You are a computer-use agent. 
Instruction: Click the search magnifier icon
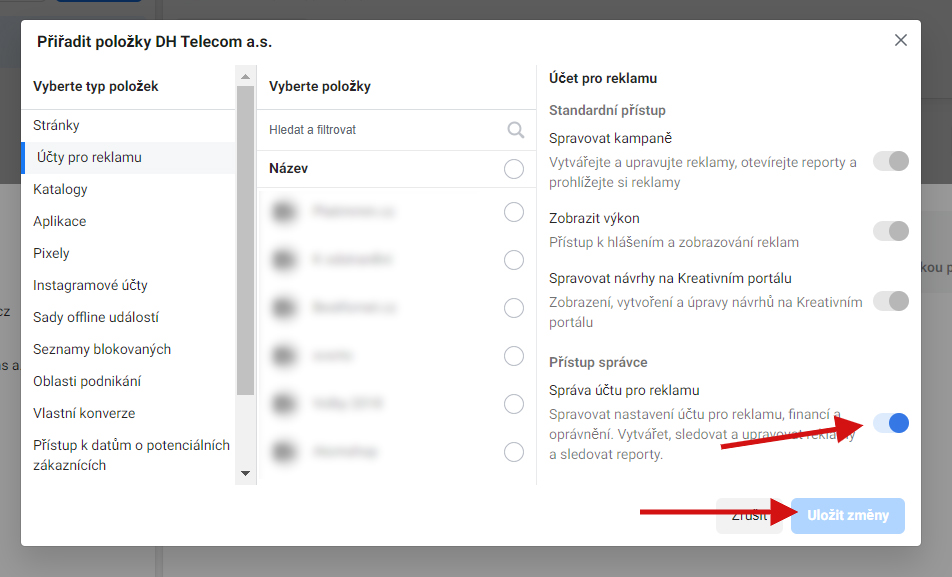point(515,130)
